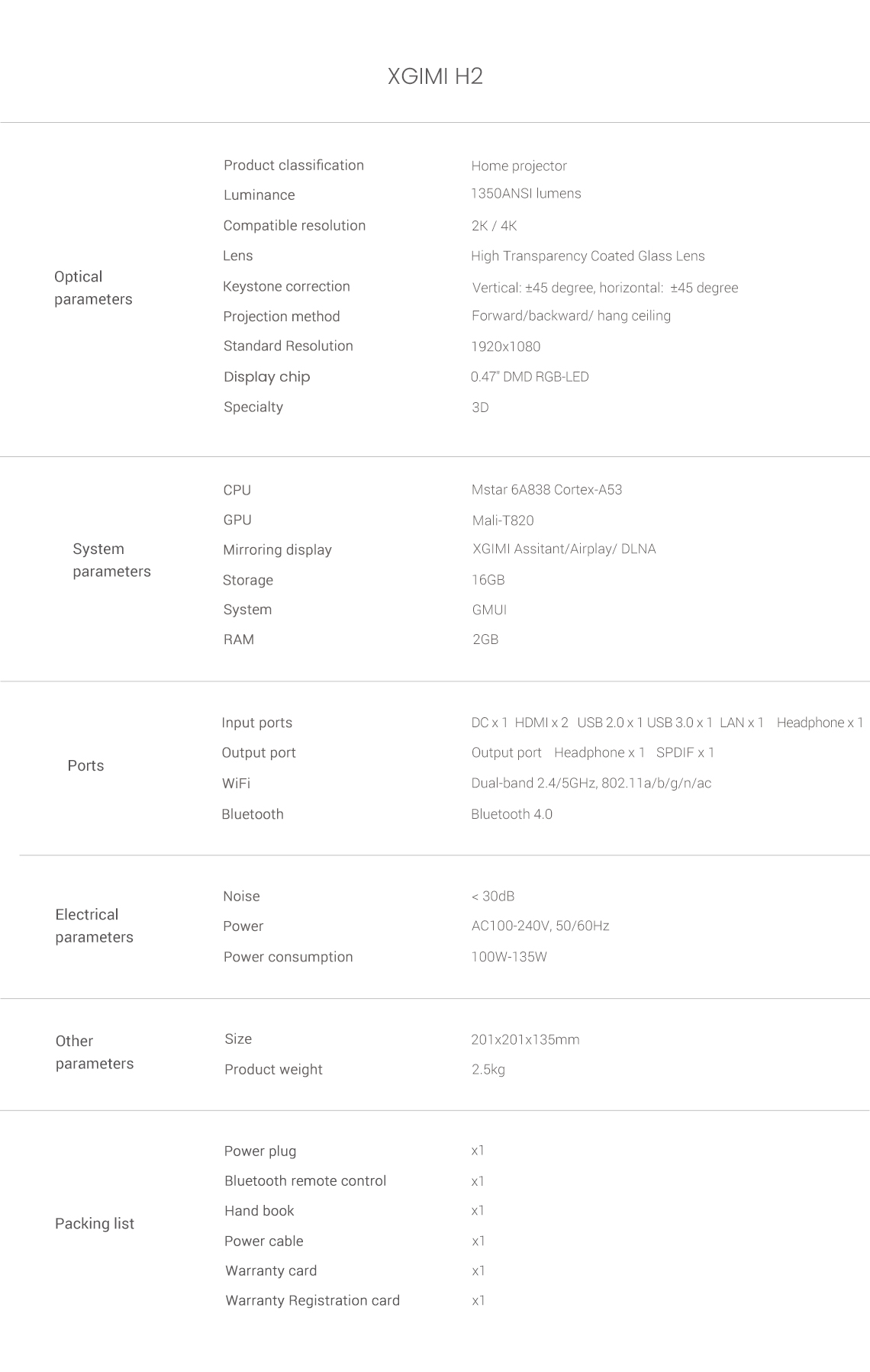The height and width of the screenshot is (1372, 870).
Task: Select the 201x201x135mm size value
Action: pos(525,1039)
